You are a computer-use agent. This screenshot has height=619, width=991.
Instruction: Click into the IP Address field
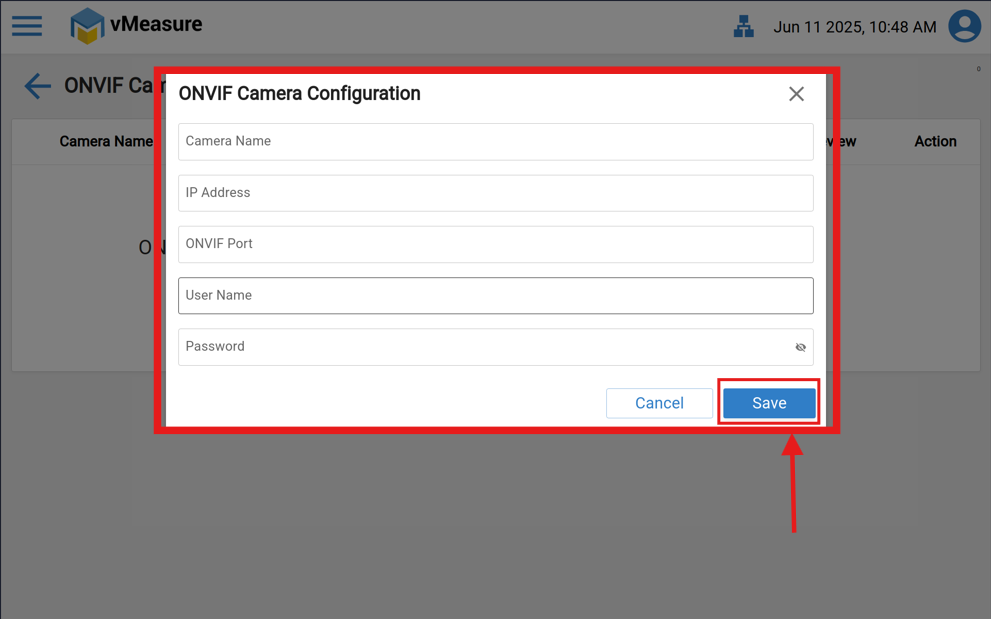pyautogui.click(x=495, y=193)
